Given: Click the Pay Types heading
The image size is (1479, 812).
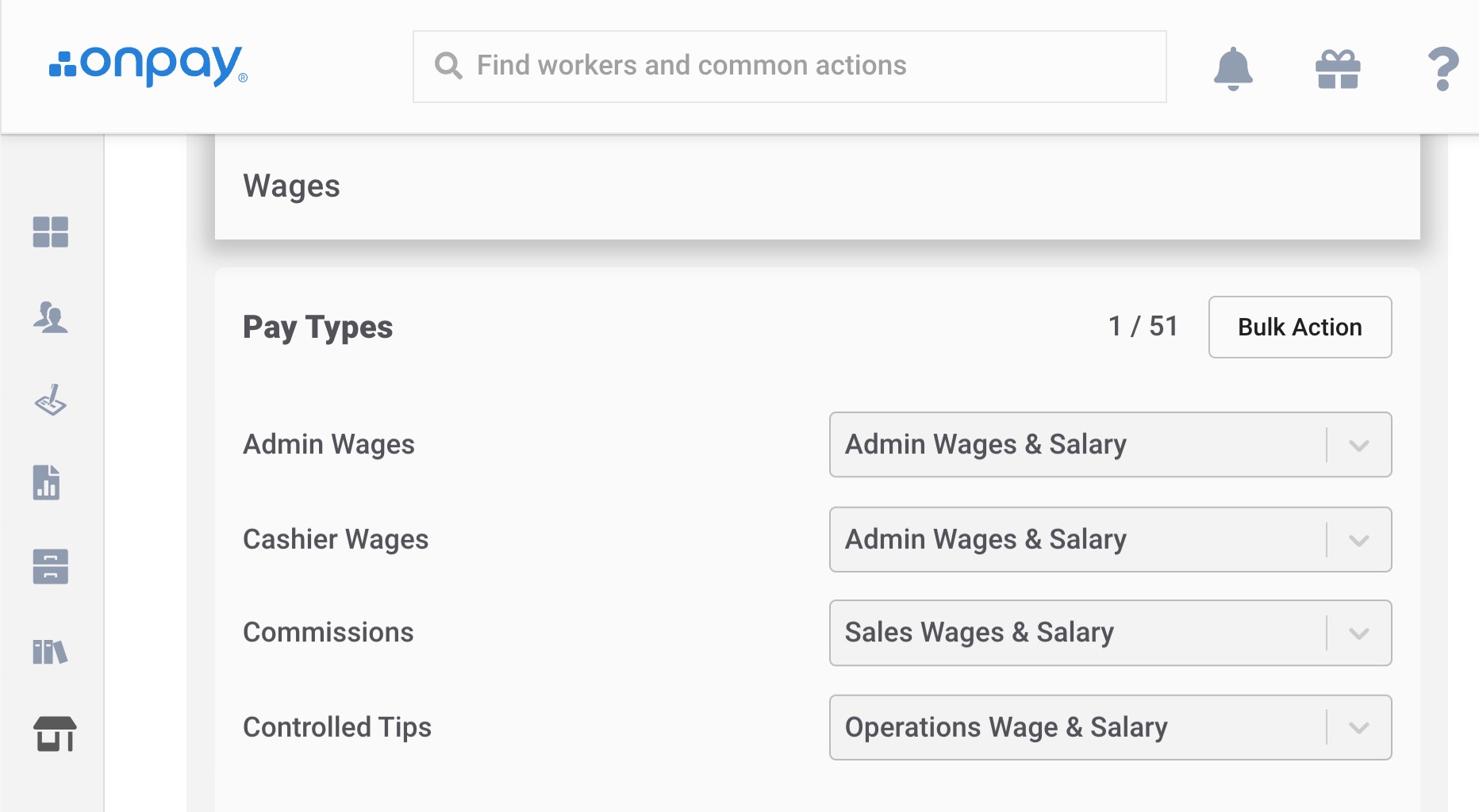Looking at the screenshot, I should [x=317, y=327].
